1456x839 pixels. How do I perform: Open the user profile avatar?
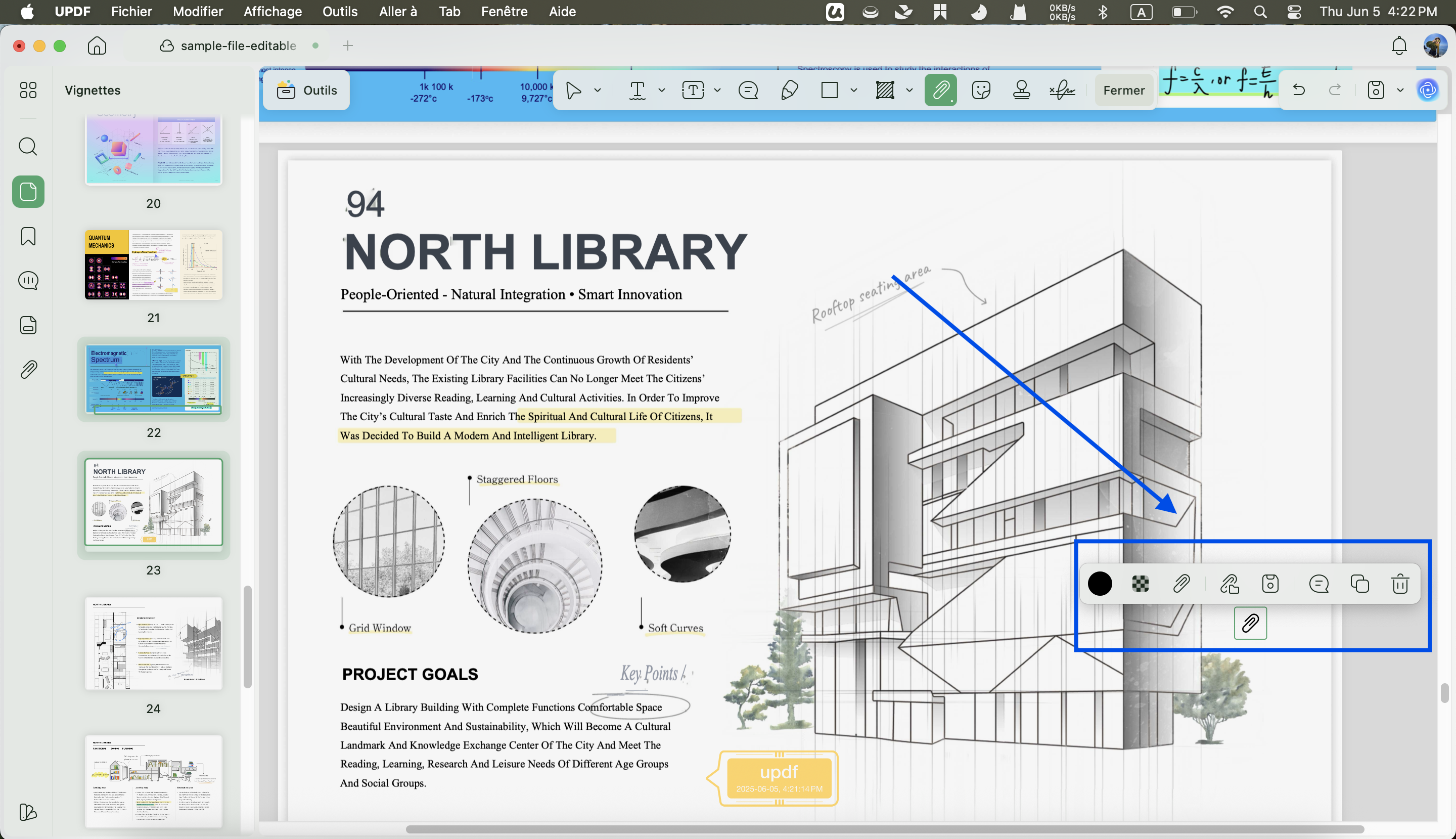[1434, 46]
